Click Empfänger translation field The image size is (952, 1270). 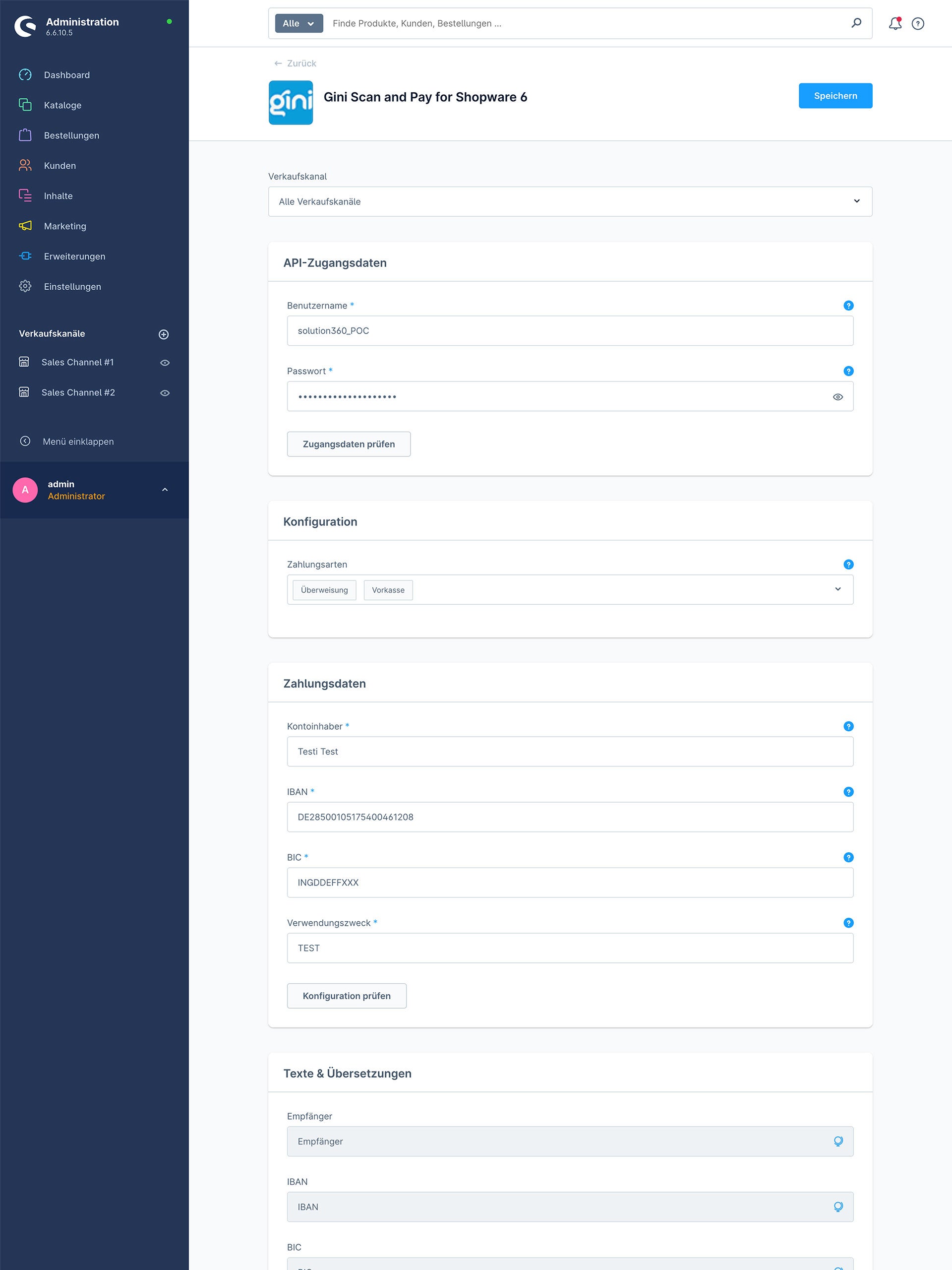tap(570, 1142)
